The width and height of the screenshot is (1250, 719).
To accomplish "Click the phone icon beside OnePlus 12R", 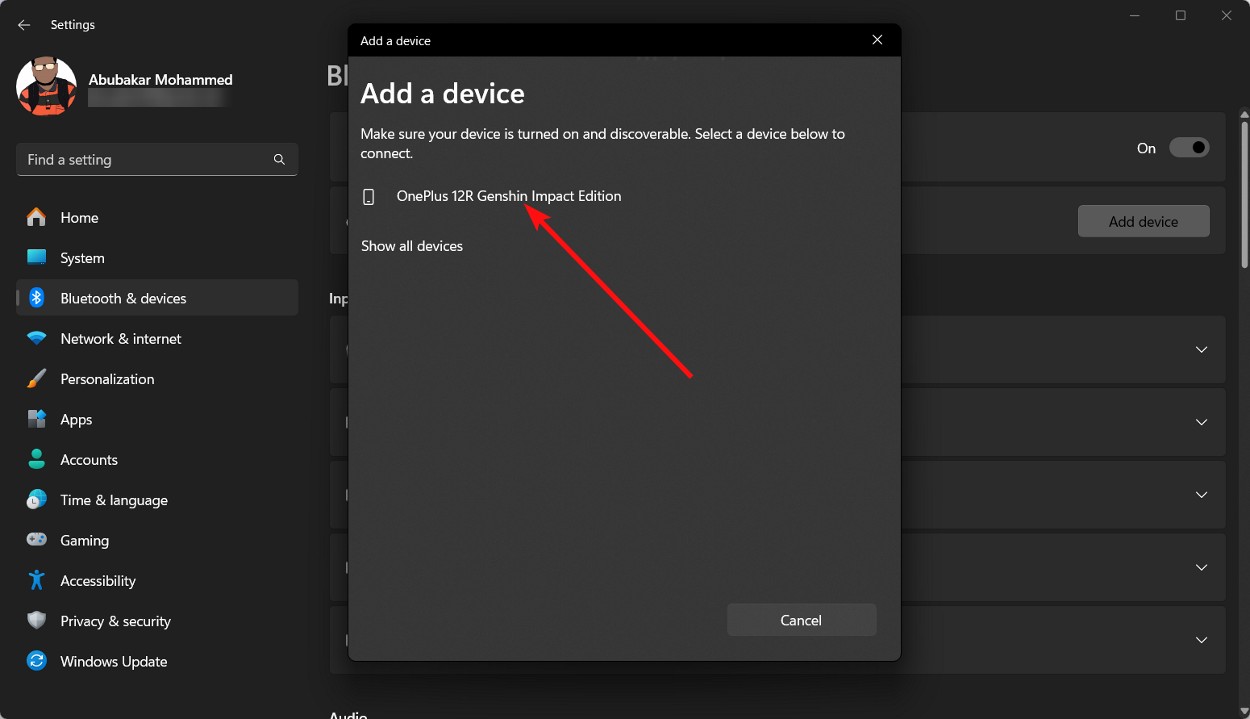I will pyautogui.click(x=369, y=196).
